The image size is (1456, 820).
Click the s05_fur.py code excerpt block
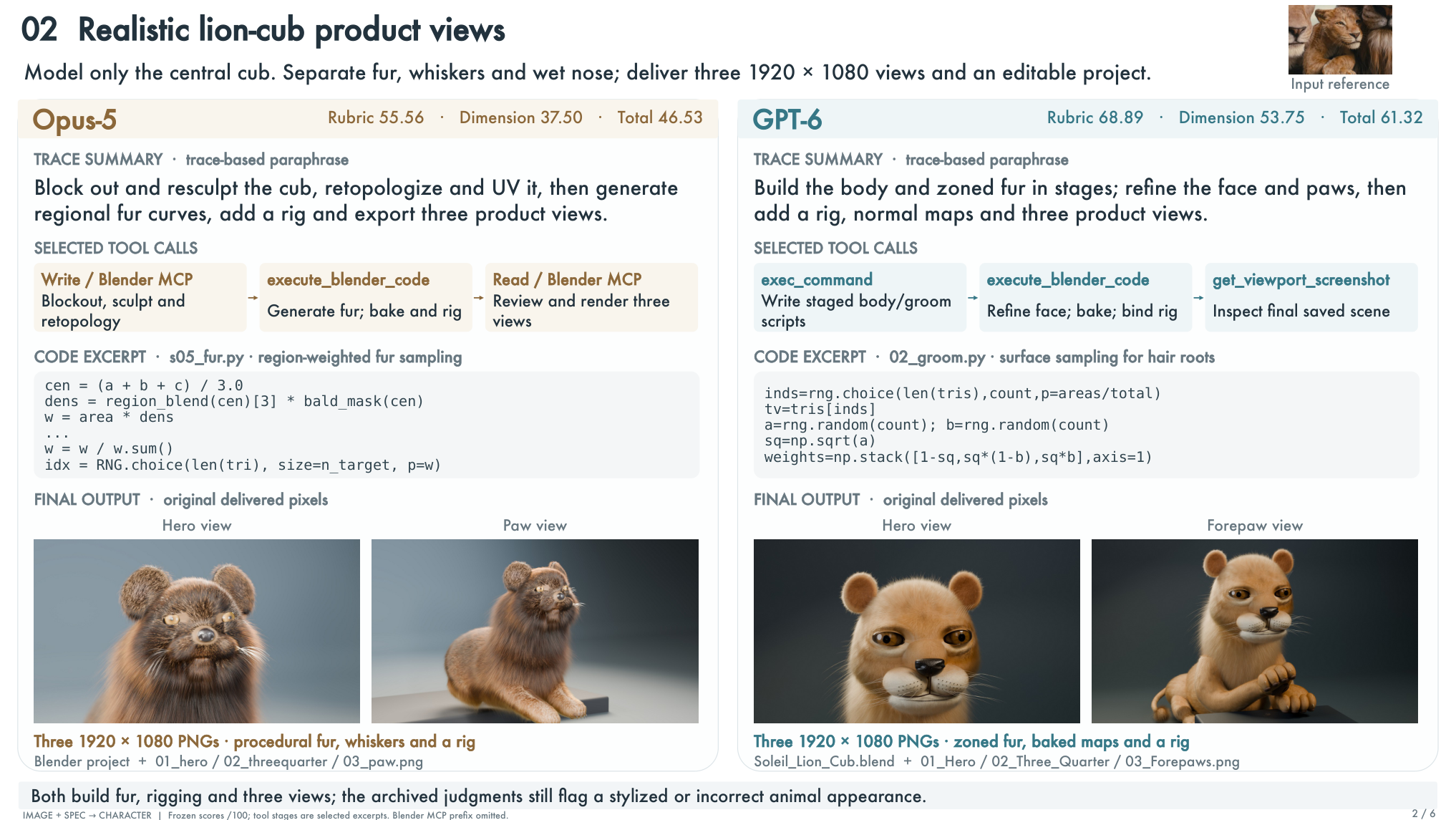[367, 425]
